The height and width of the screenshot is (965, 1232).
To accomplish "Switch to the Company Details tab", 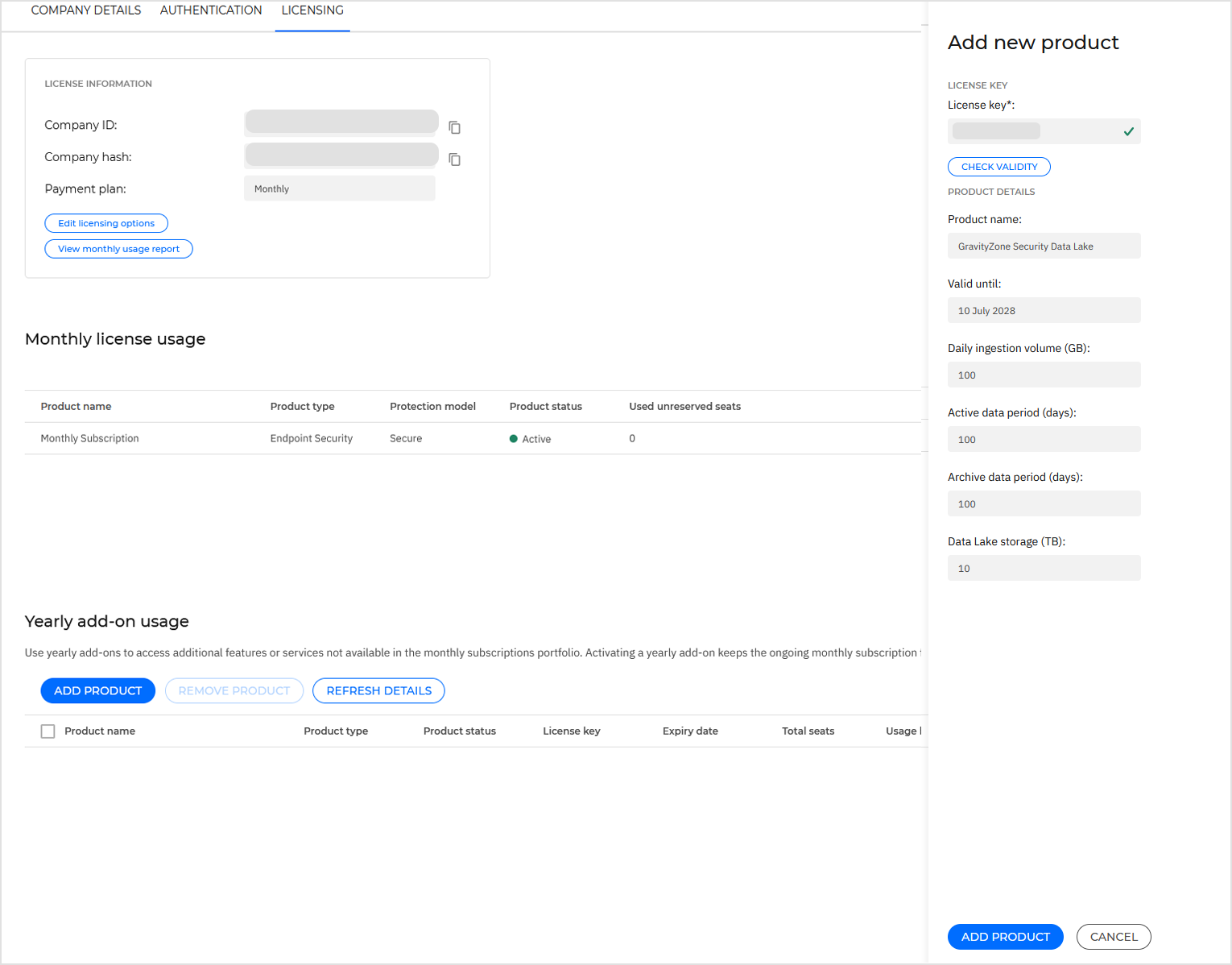I will (x=85, y=10).
